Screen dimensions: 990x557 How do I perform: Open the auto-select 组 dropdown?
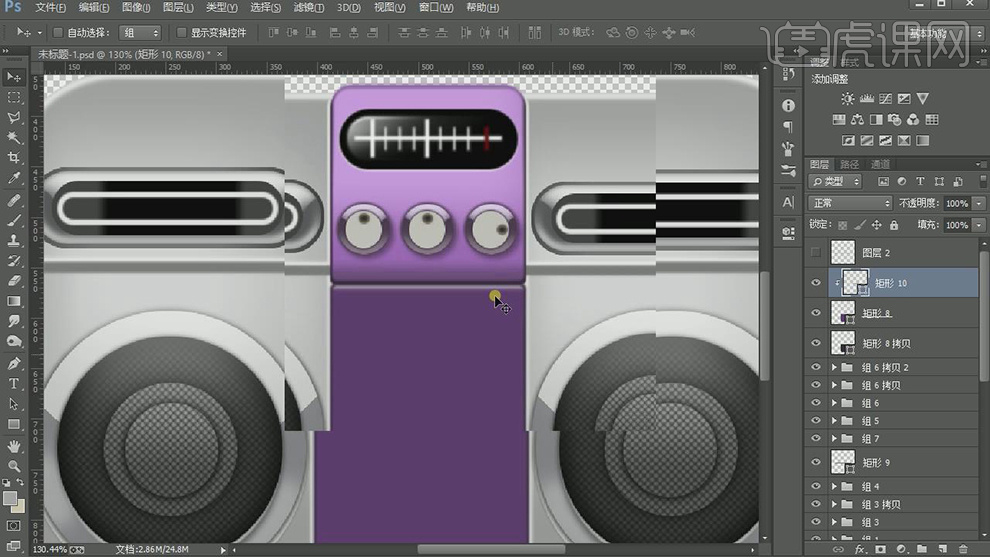(140, 33)
